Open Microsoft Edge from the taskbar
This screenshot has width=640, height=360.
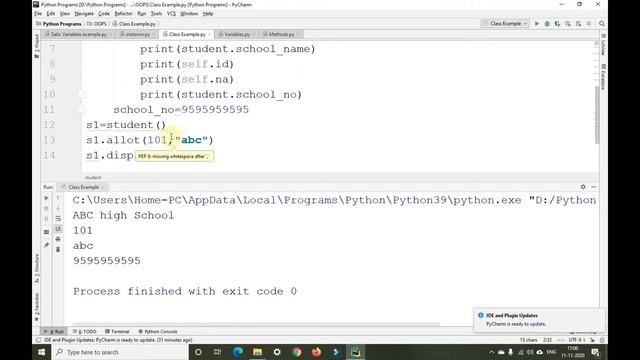(238, 352)
